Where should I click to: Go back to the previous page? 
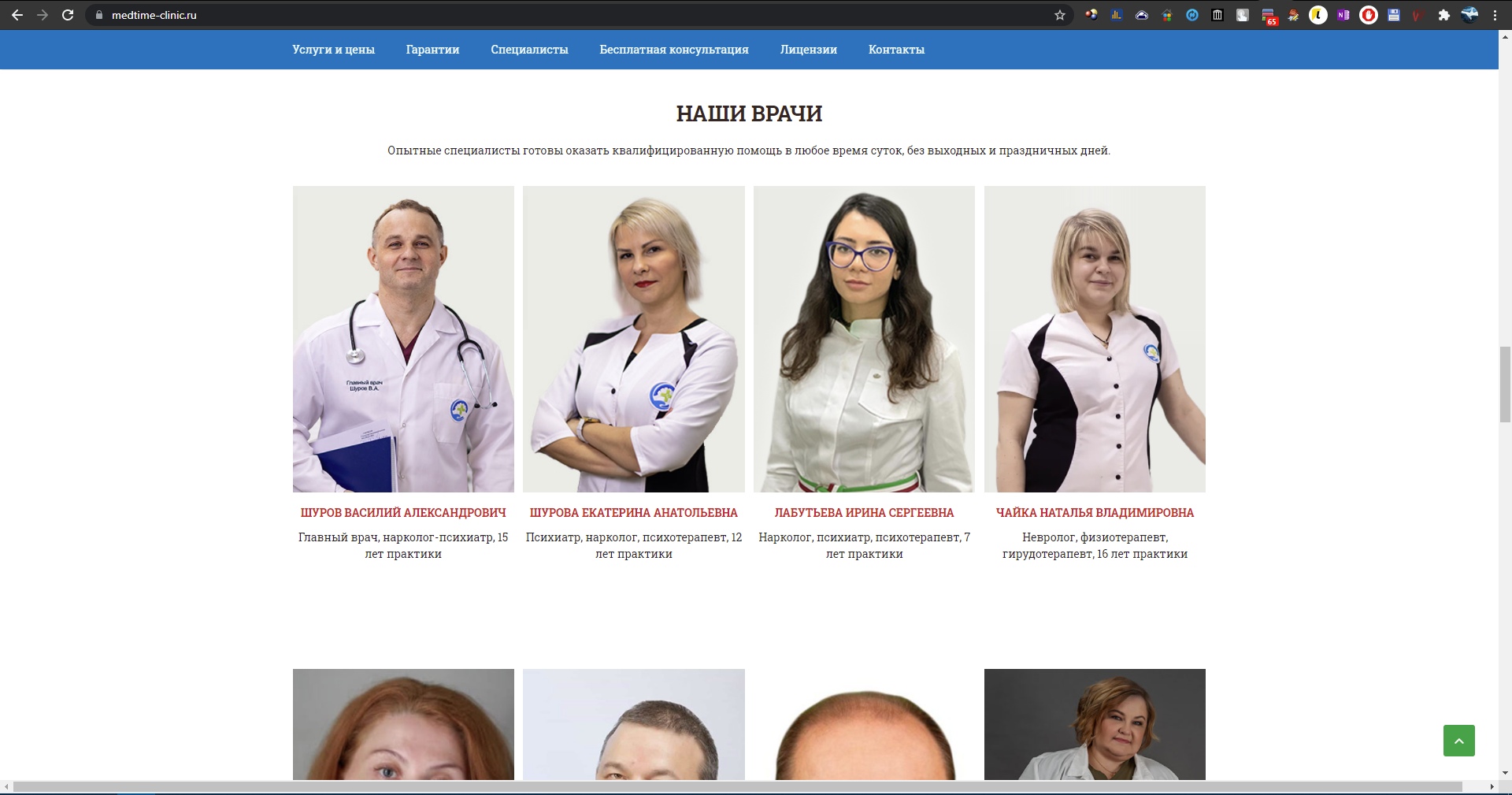coord(17,15)
